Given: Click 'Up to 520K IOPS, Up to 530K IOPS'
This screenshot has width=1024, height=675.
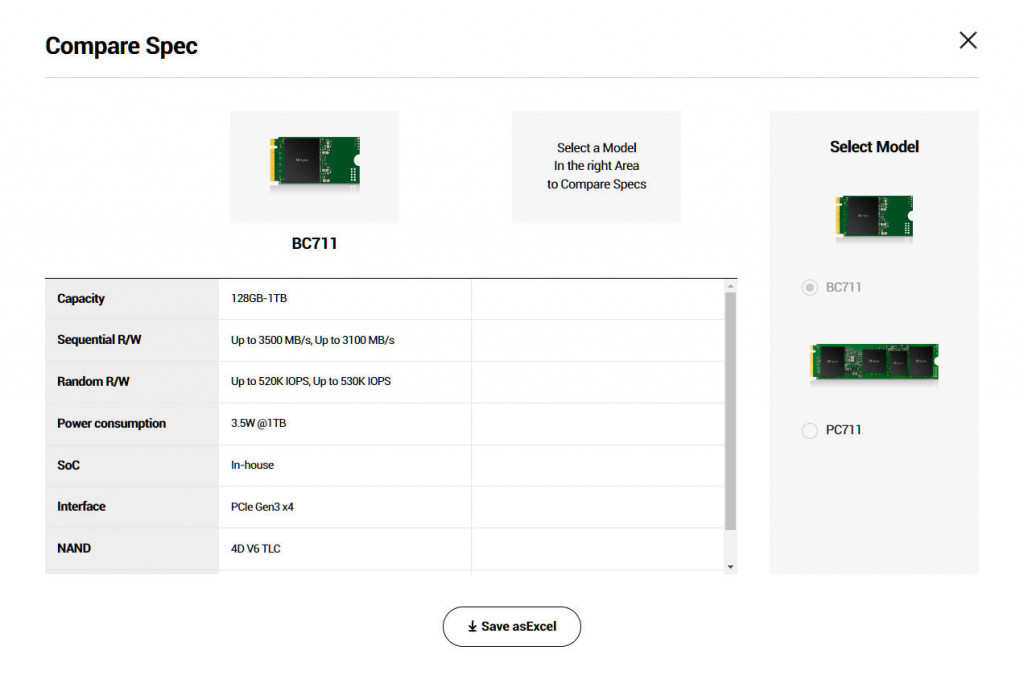Looking at the screenshot, I should [310, 381].
